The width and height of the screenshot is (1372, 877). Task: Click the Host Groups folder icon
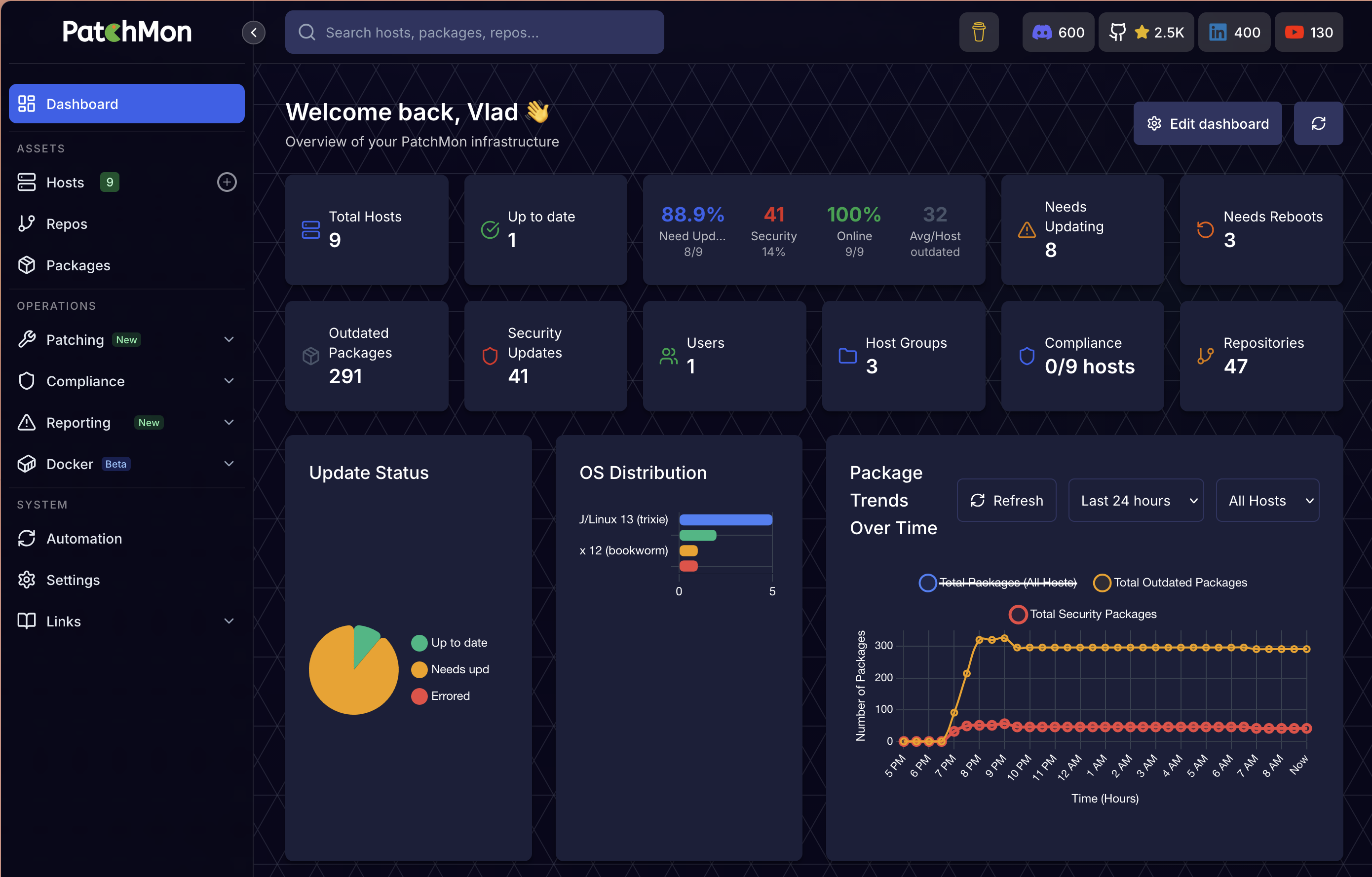(x=848, y=356)
